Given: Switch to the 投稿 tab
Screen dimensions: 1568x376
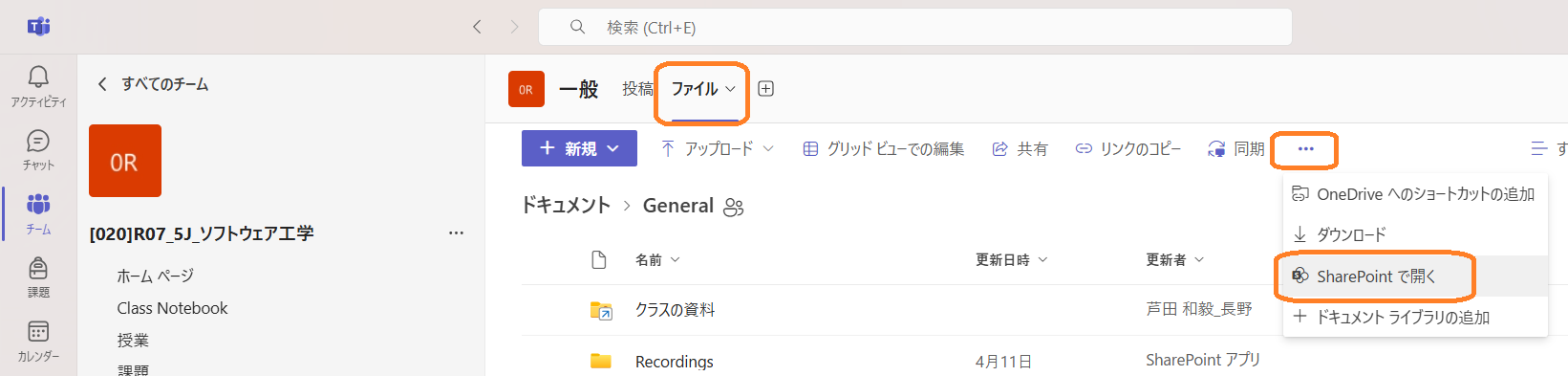Looking at the screenshot, I should (637, 89).
